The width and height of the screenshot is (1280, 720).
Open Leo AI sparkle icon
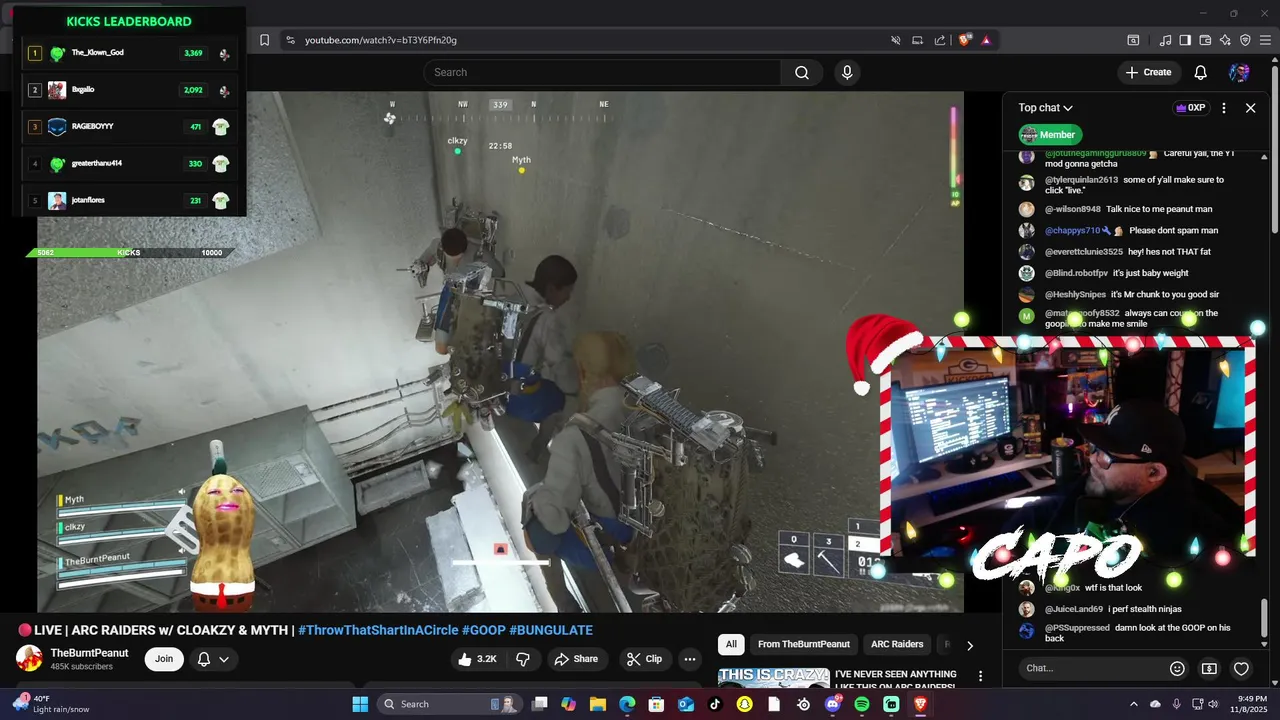click(x=1225, y=40)
